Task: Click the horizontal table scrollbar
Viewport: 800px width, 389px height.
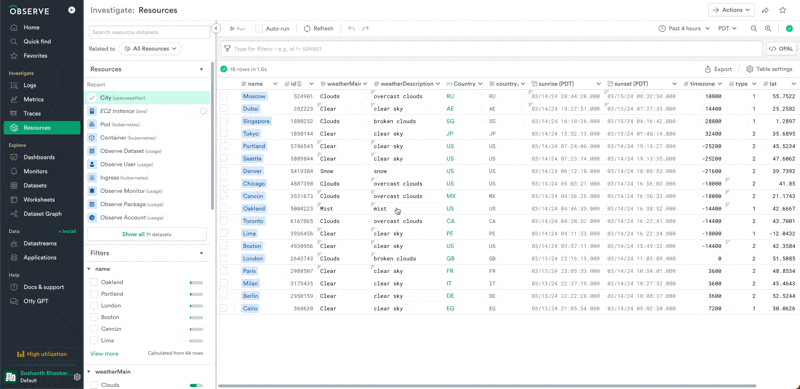Action: point(487,385)
